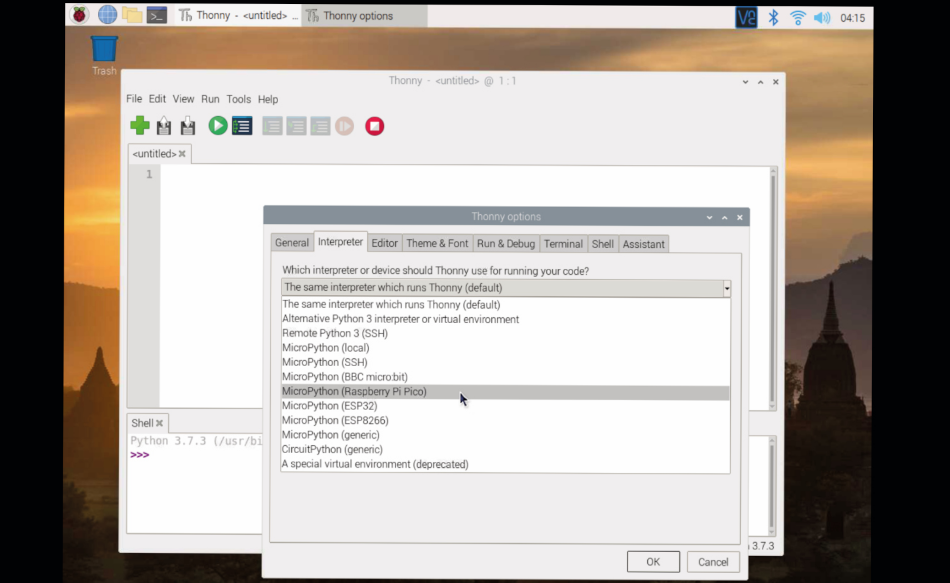Open the Edit menu
Screen dimensions: 950x583
tap(157, 99)
